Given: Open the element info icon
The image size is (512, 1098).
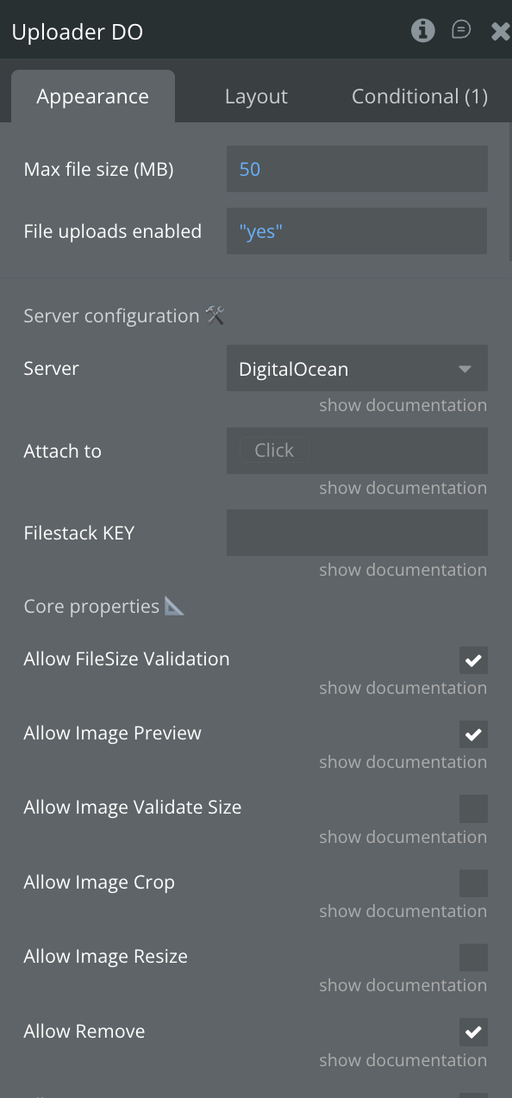Looking at the screenshot, I should (x=422, y=30).
